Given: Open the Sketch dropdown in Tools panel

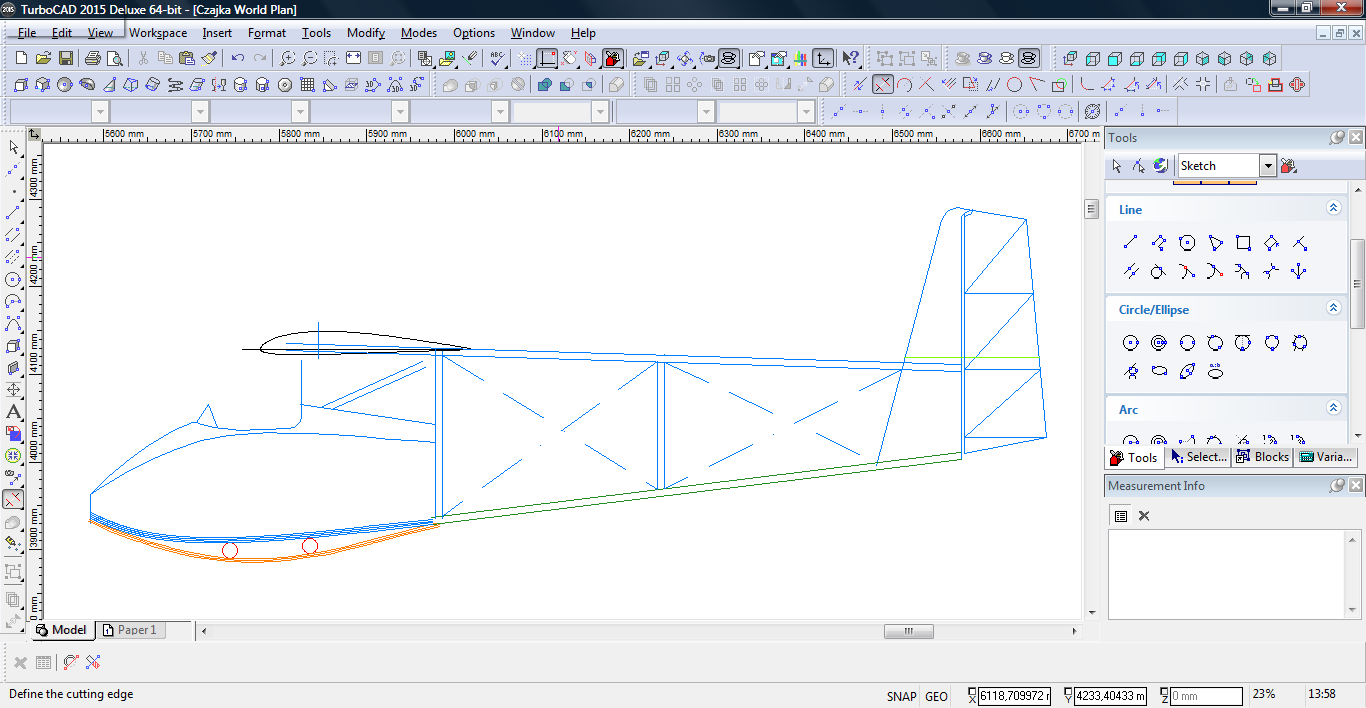Looking at the screenshot, I should pyautogui.click(x=1268, y=166).
